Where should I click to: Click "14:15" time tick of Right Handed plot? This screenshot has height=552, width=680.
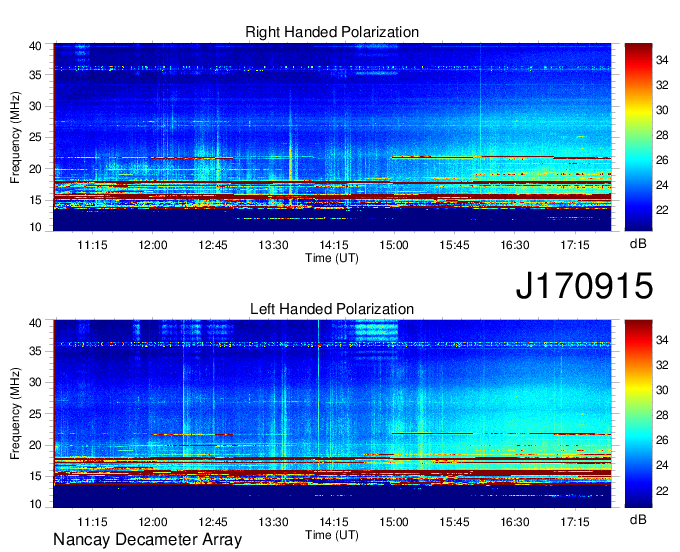point(333,245)
